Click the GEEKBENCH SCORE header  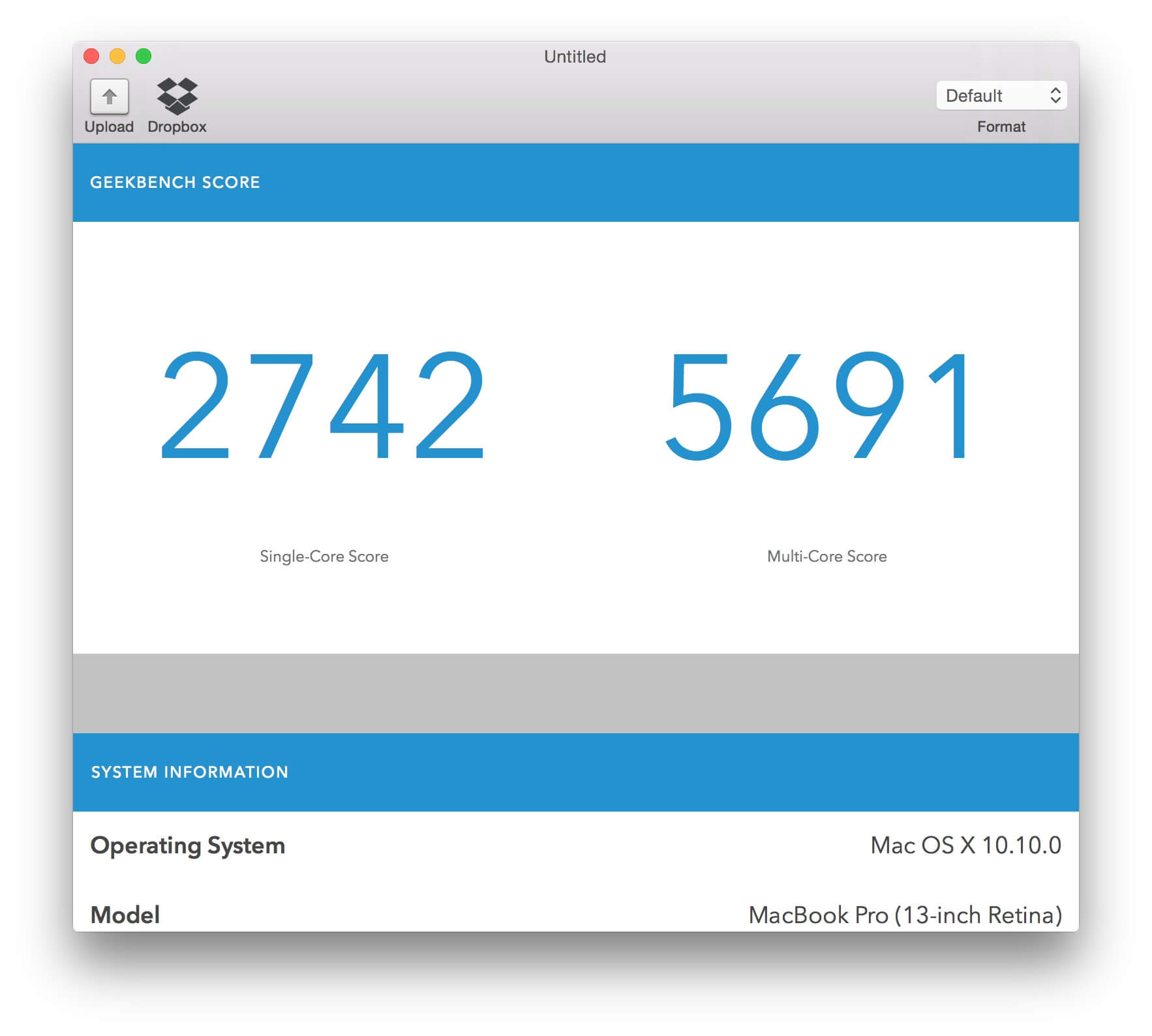(x=175, y=182)
